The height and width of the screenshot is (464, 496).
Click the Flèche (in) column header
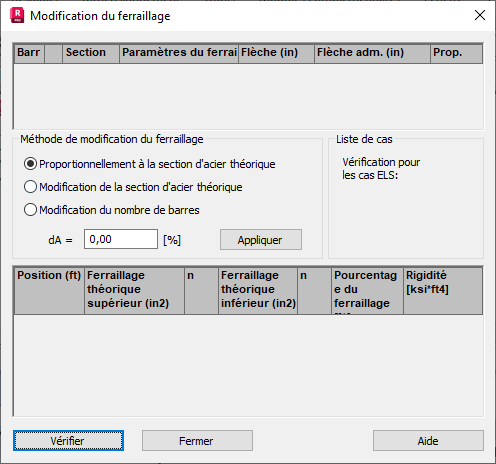(x=276, y=53)
